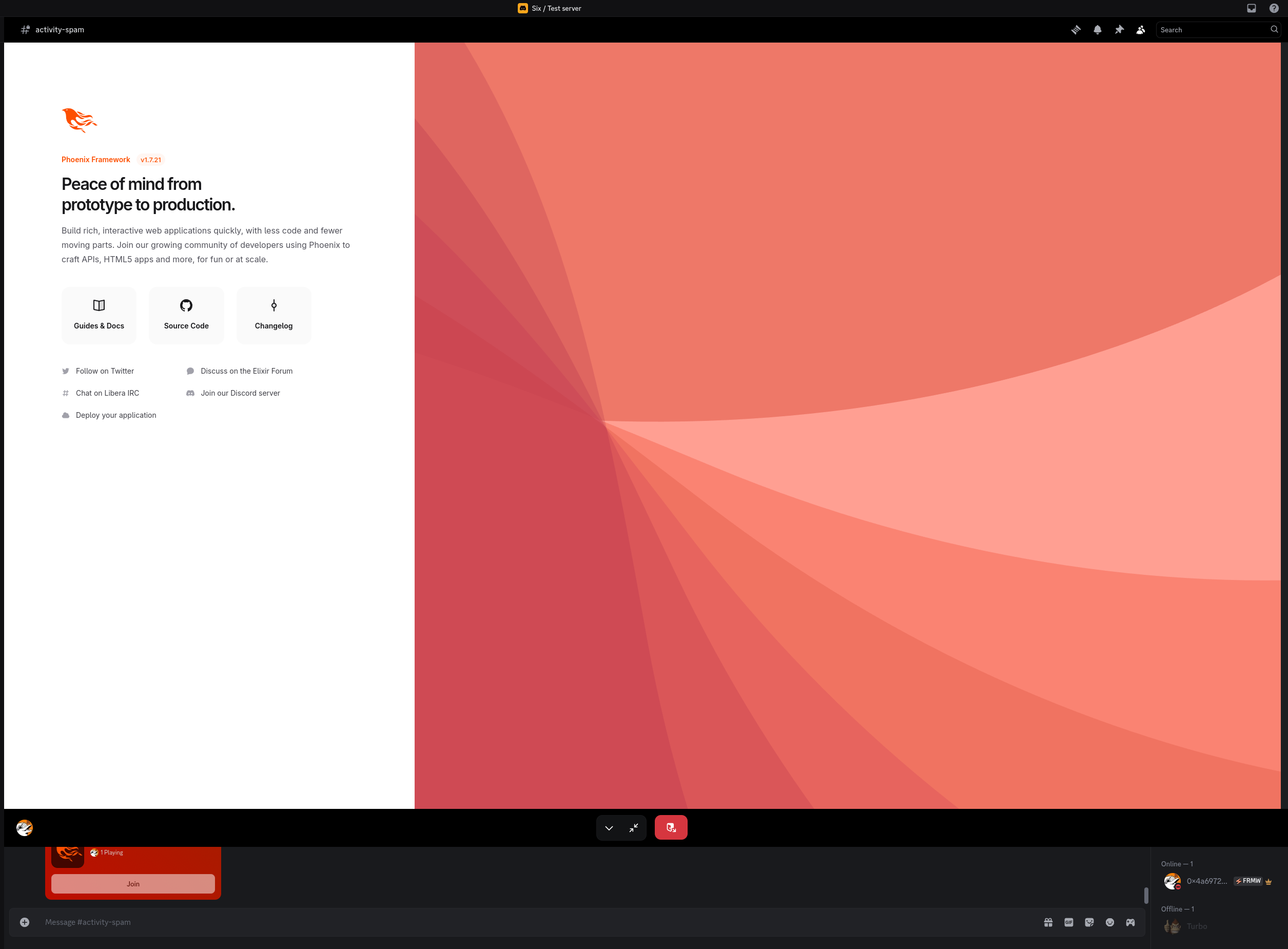Viewport: 1288px width, 949px height.
Task: Open the inbox icon in title bar
Action: point(1251,8)
